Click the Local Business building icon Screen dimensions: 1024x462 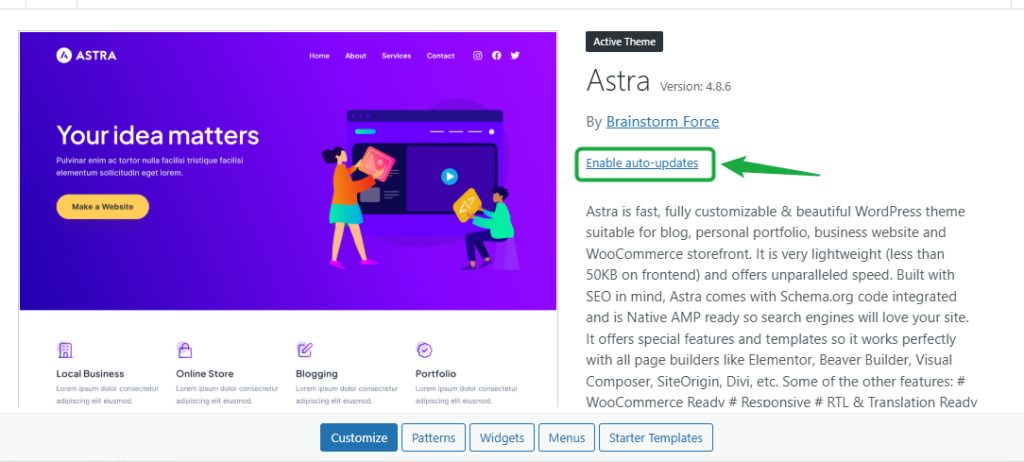[x=66, y=350]
